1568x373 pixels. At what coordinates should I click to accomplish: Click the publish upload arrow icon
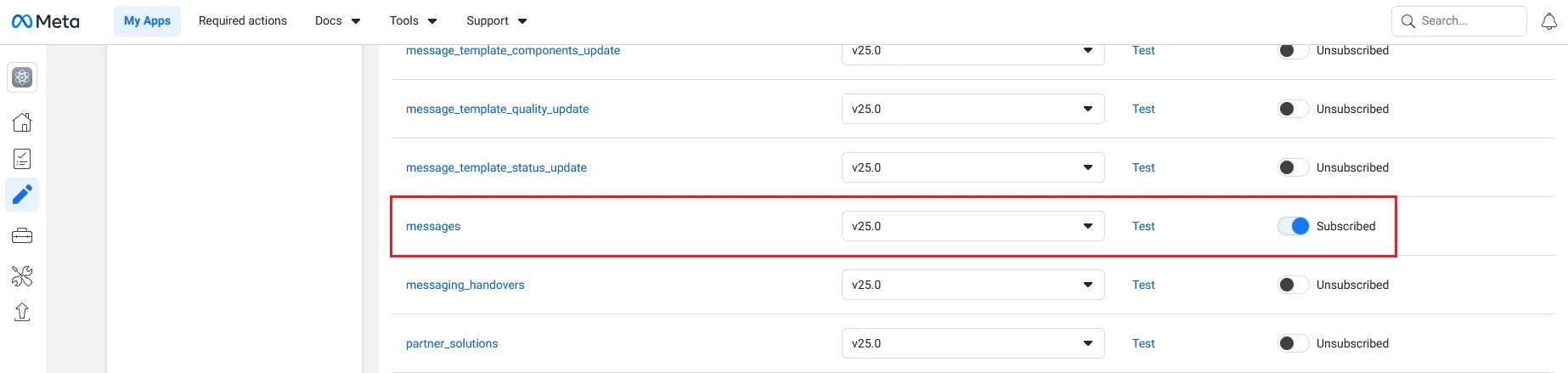[x=23, y=313]
